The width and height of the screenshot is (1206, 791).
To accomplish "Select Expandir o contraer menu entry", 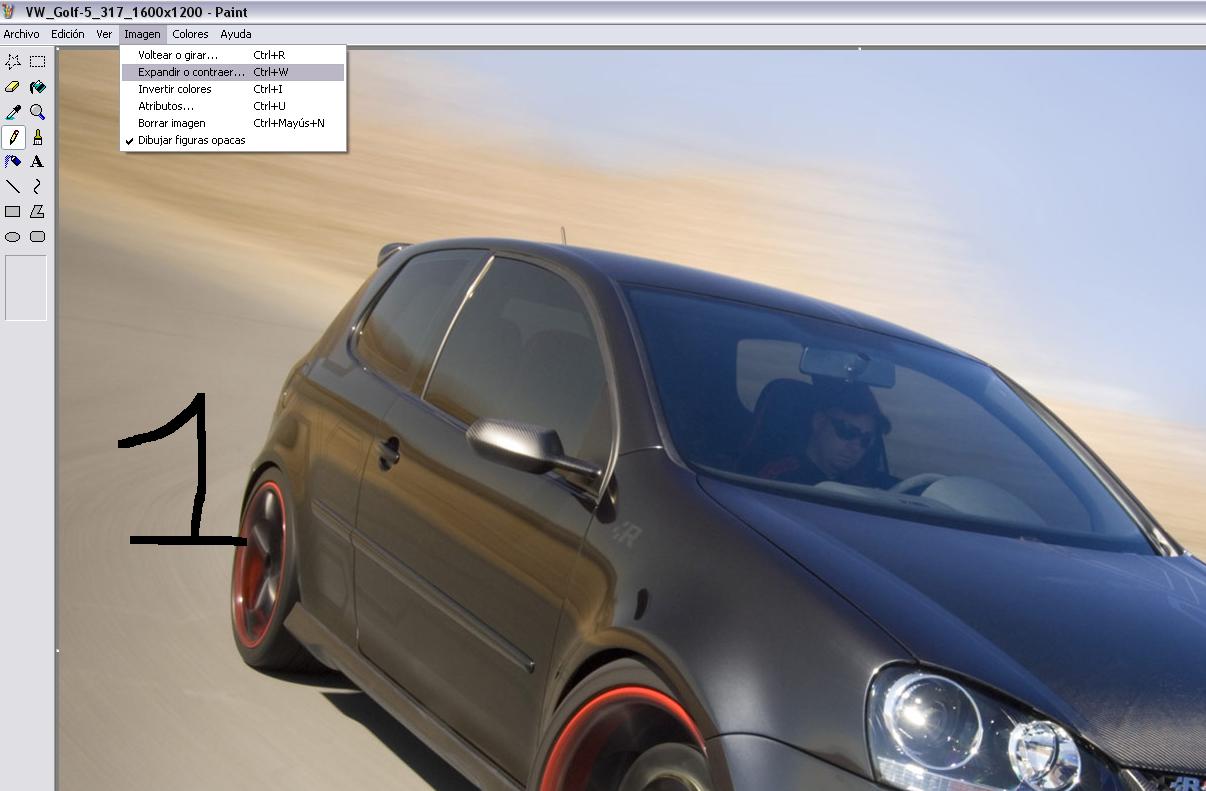I will point(233,72).
